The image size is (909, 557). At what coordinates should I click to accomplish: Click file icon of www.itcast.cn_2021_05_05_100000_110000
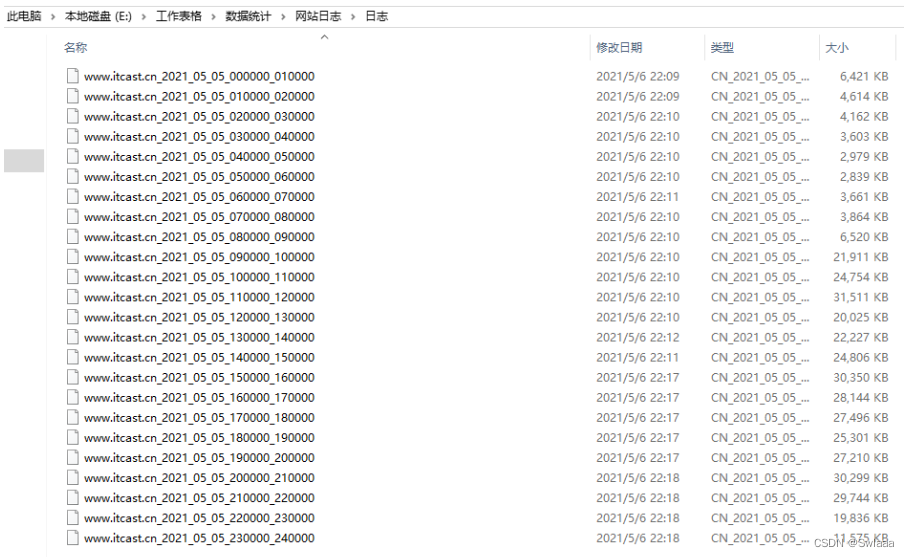tap(72, 276)
